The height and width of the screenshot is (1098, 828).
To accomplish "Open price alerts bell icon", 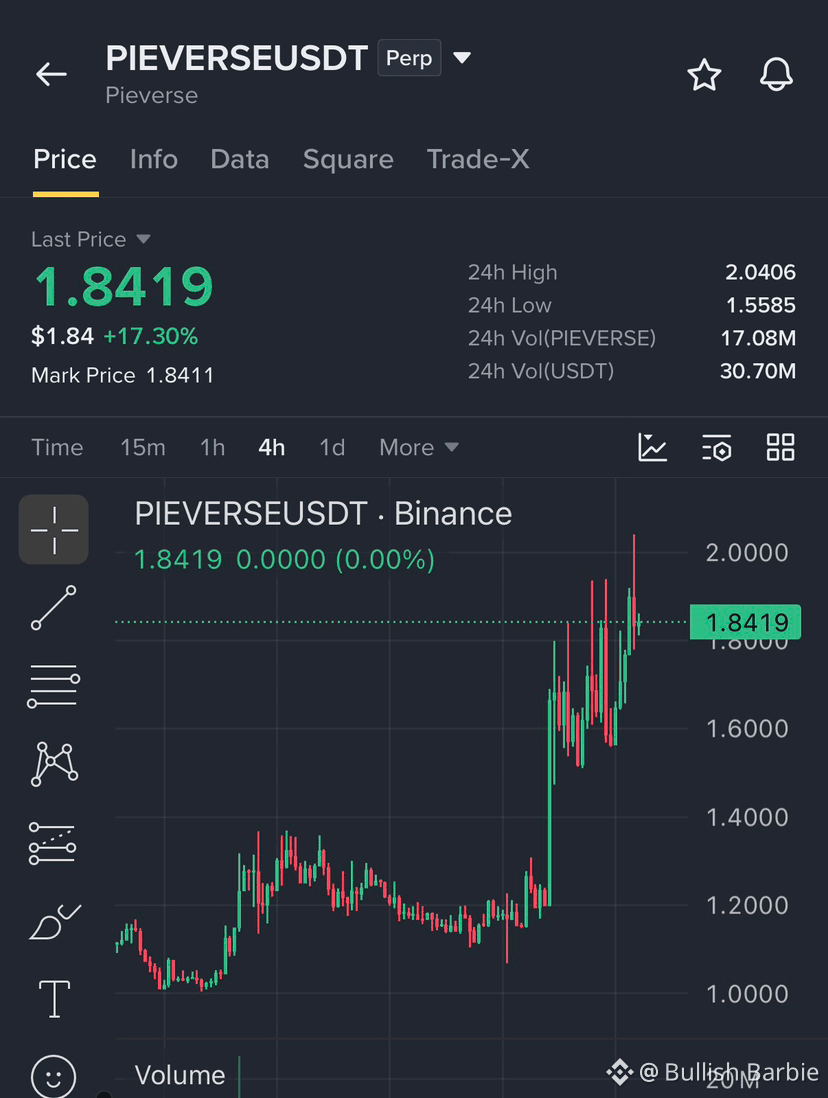I will pos(776,74).
